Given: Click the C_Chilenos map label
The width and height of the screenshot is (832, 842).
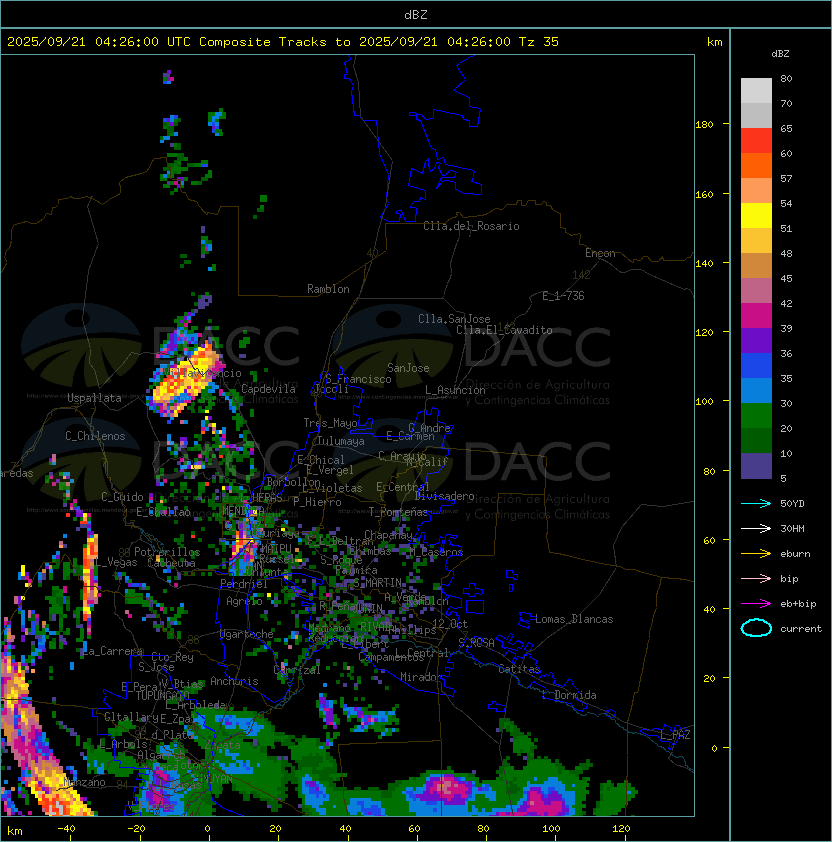Looking at the screenshot, I should tap(95, 436).
